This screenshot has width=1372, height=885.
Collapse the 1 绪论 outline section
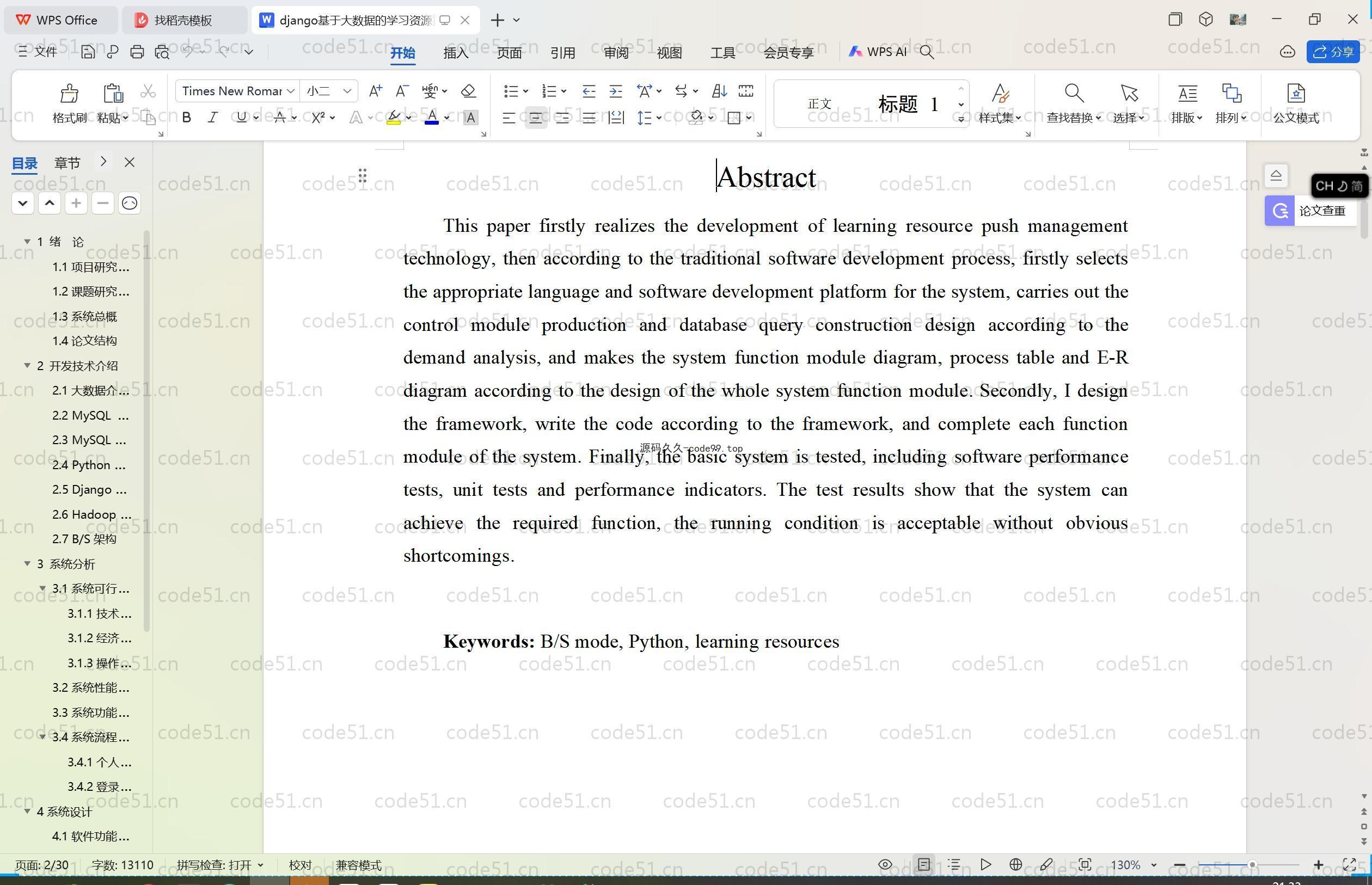click(x=27, y=241)
